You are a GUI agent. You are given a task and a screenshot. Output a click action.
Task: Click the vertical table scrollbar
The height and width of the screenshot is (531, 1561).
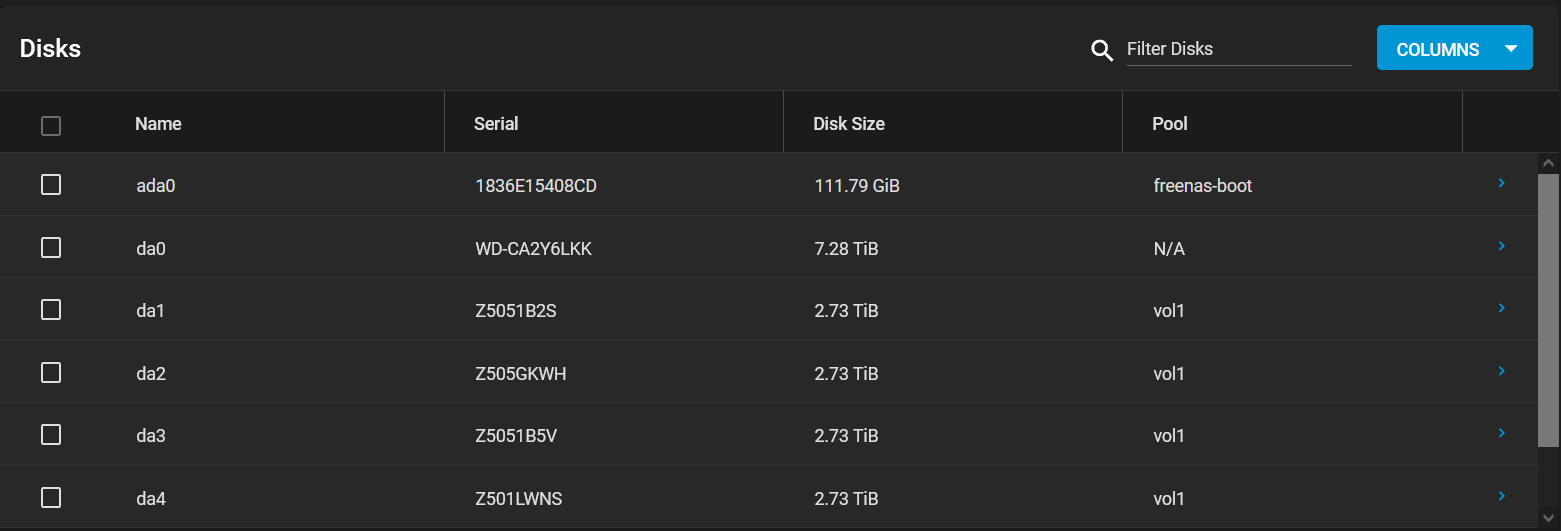tap(1548, 310)
